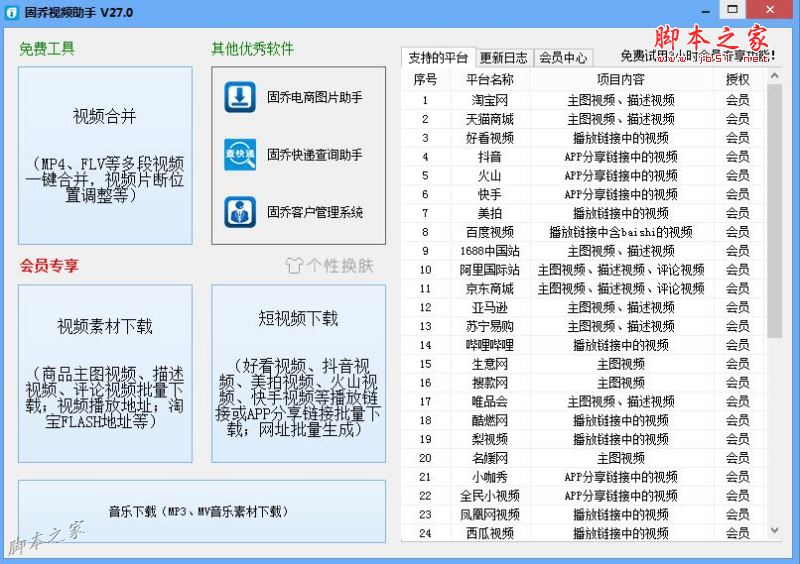Select the 百度视频 row
This screenshot has width=800, height=564.
[583, 232]
